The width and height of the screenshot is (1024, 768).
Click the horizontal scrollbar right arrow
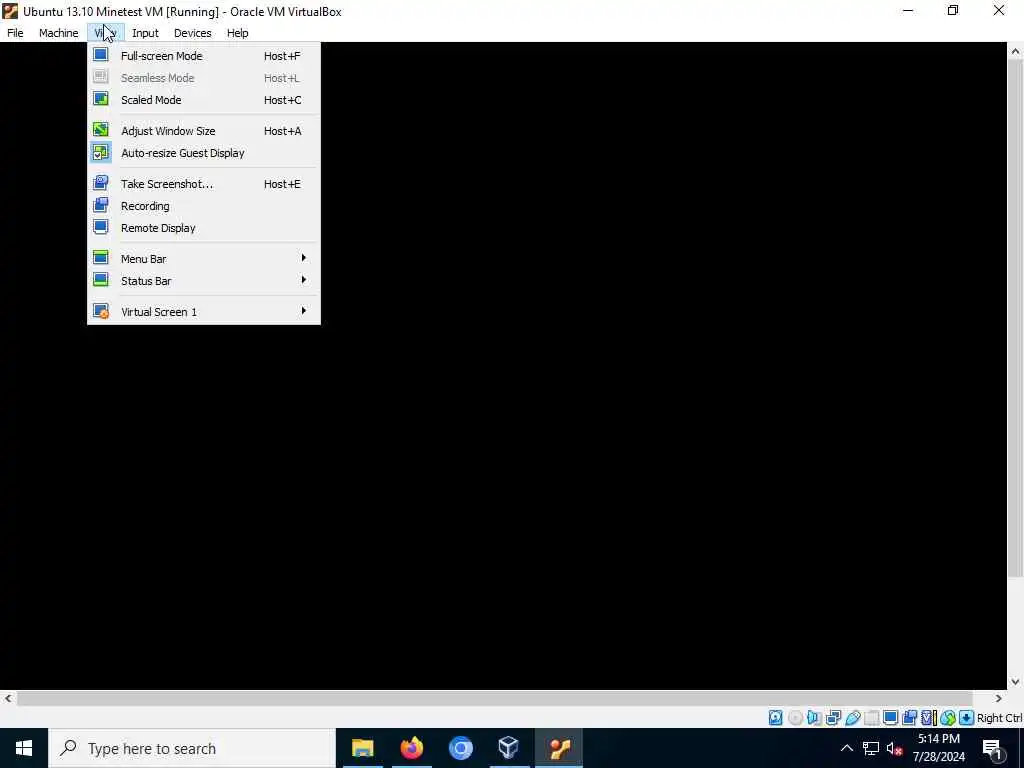point(999,698)
